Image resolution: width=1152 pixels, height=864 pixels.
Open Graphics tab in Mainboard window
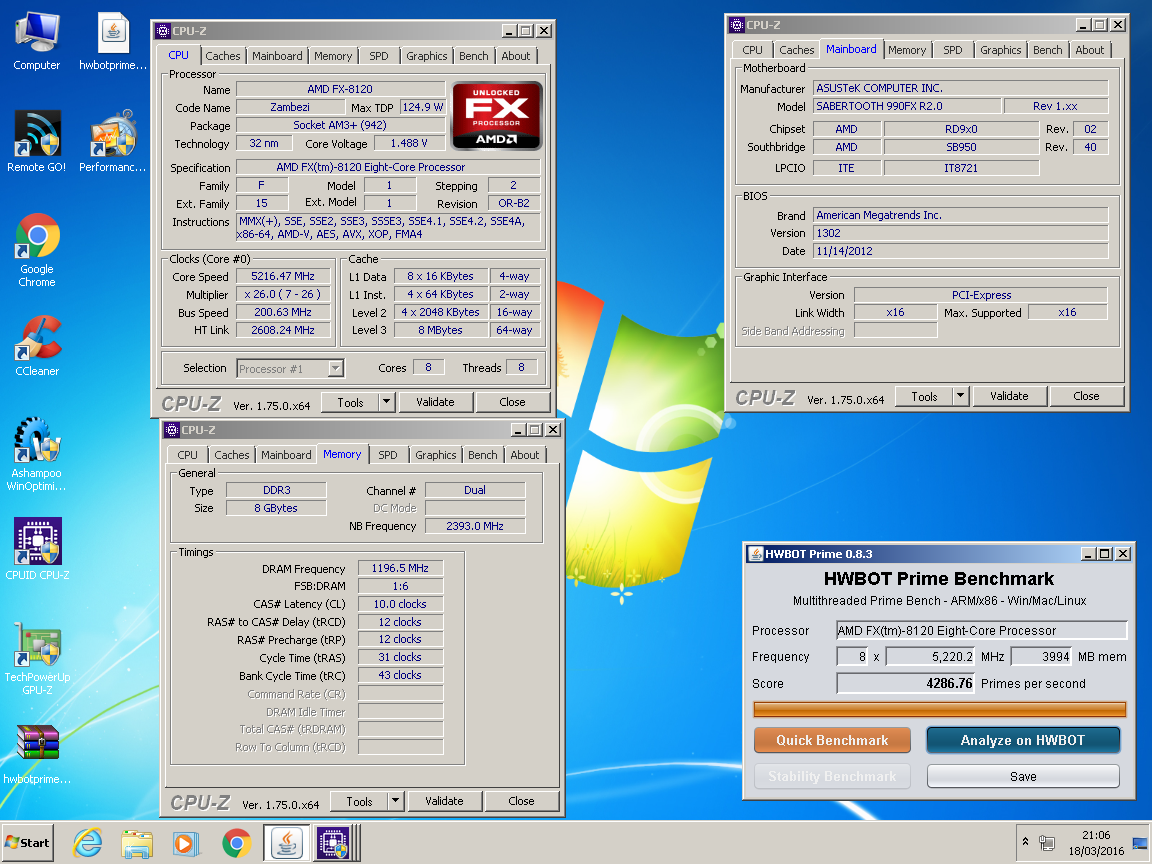click(1001, 50)
